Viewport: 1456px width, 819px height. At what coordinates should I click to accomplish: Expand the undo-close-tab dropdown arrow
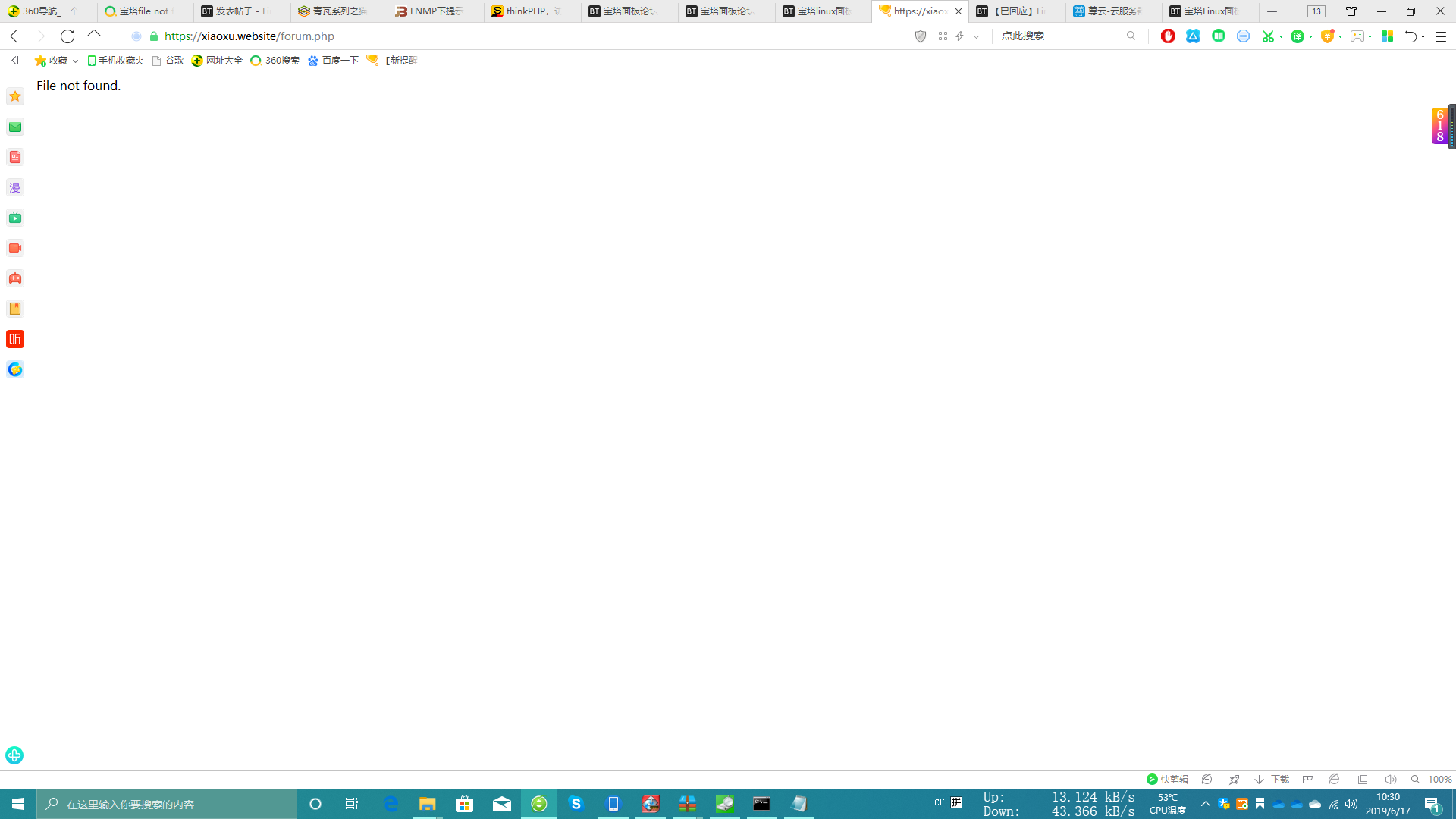click(x=1423, y=36)
